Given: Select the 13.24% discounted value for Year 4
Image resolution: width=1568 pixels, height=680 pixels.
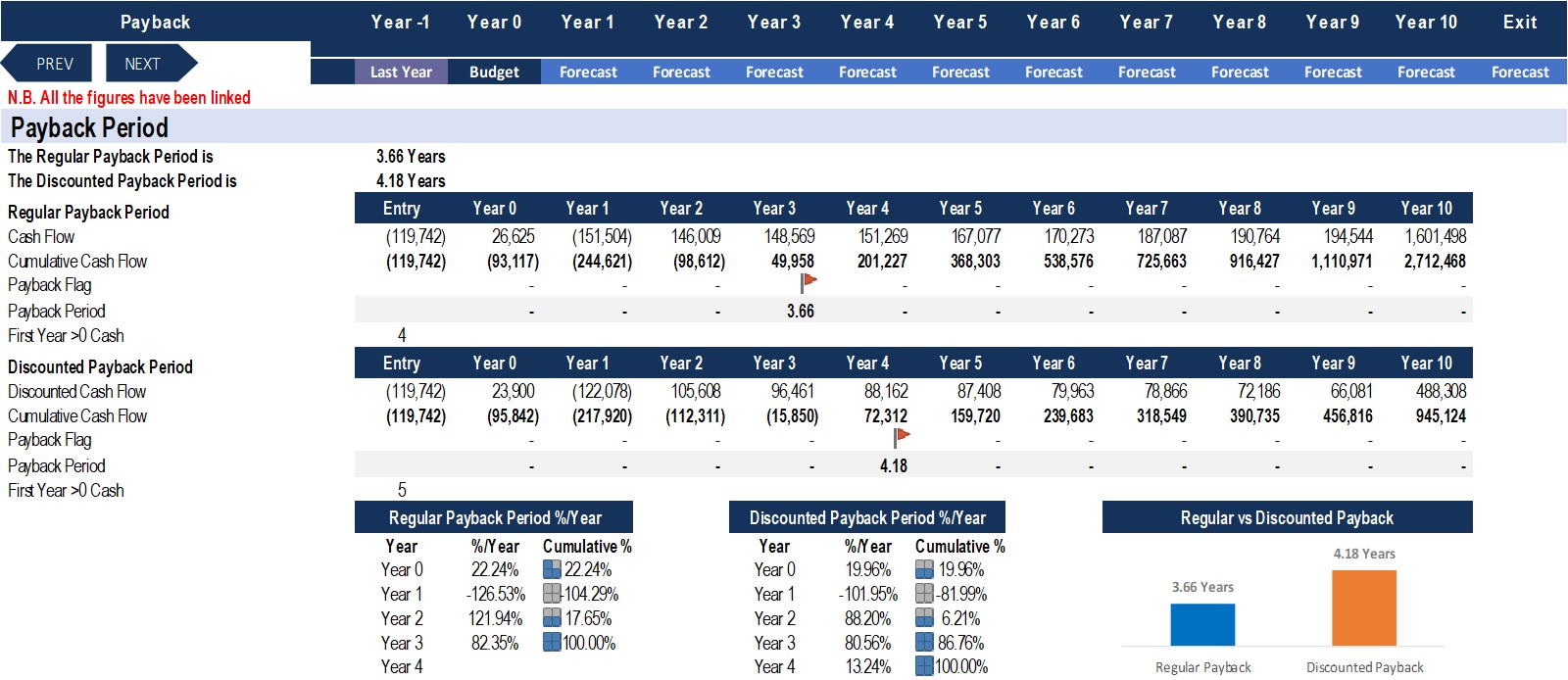Looking at the screenshot, I should tap(867, 666).
